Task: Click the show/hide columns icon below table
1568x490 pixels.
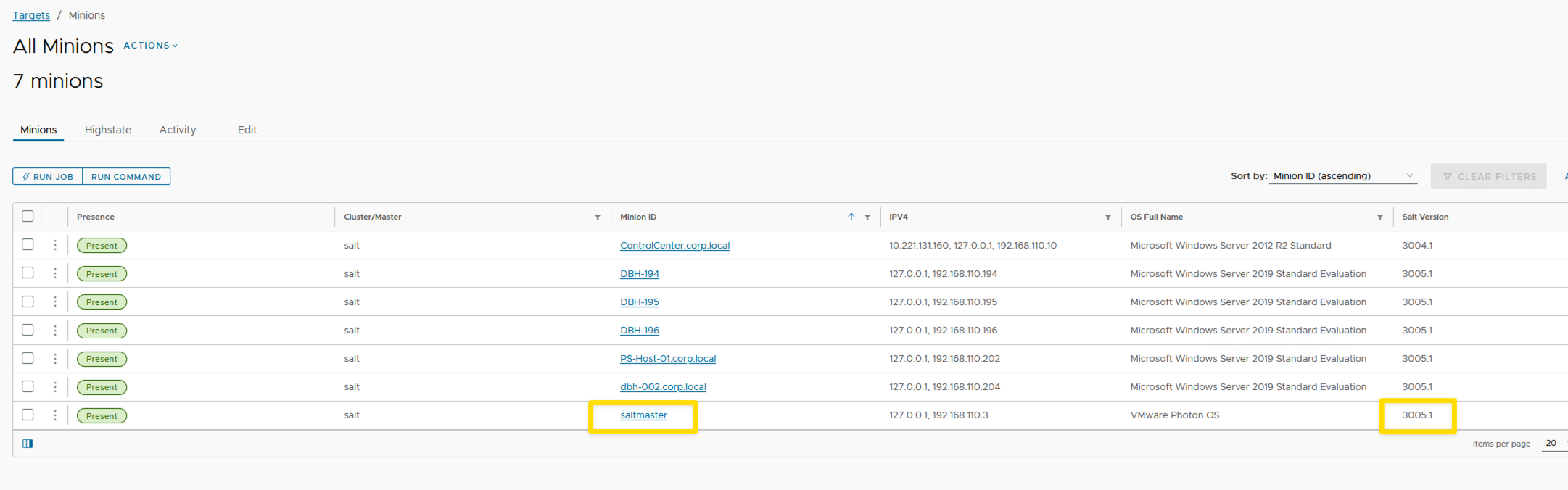Action: click(28, 444)
